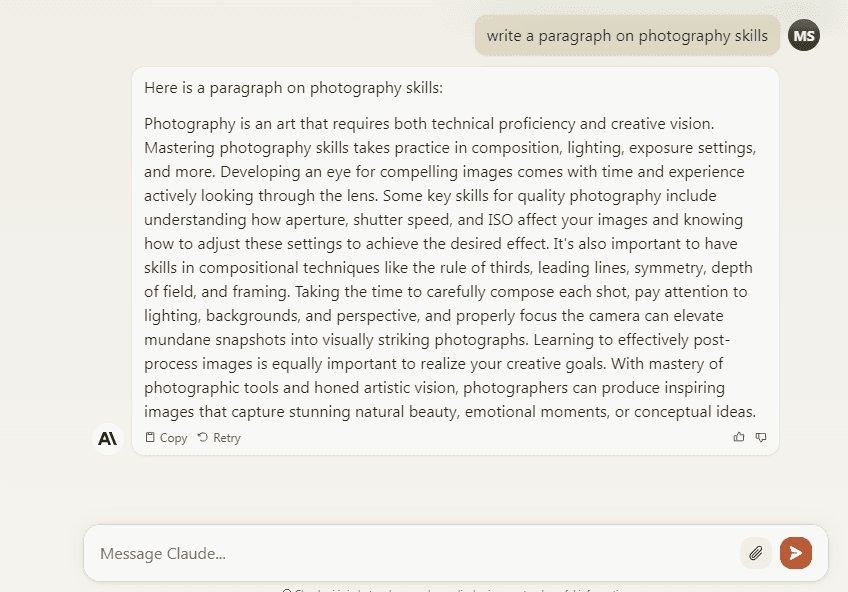This screenshot has height=592, width=848.
Task: Click the "Copy" text label
Action: 173,438
